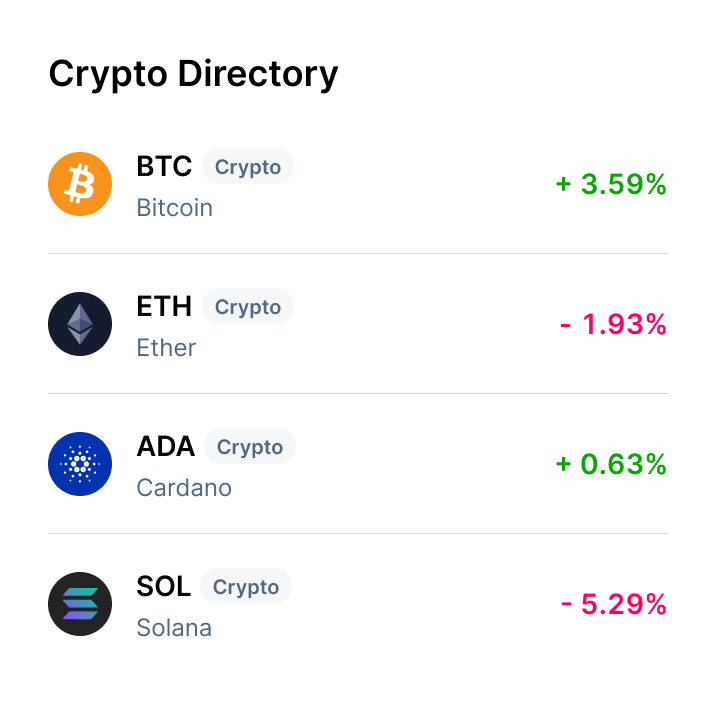Viewport: 716px width, 722px height.
Task: Click Ether's -1.93% change value
Action: click(x=613, y=324)
